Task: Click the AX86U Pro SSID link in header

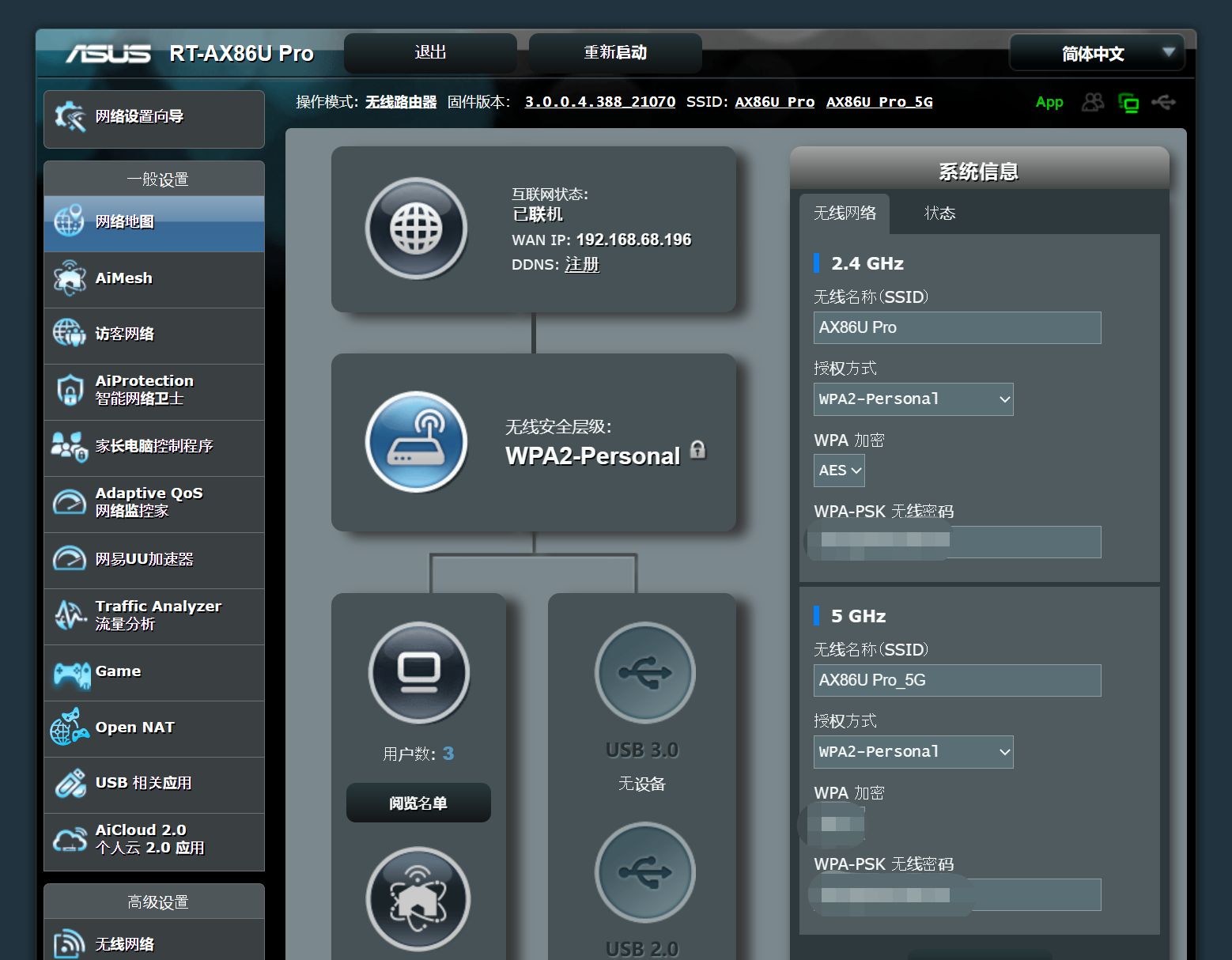Action: (x=774, y=102)
